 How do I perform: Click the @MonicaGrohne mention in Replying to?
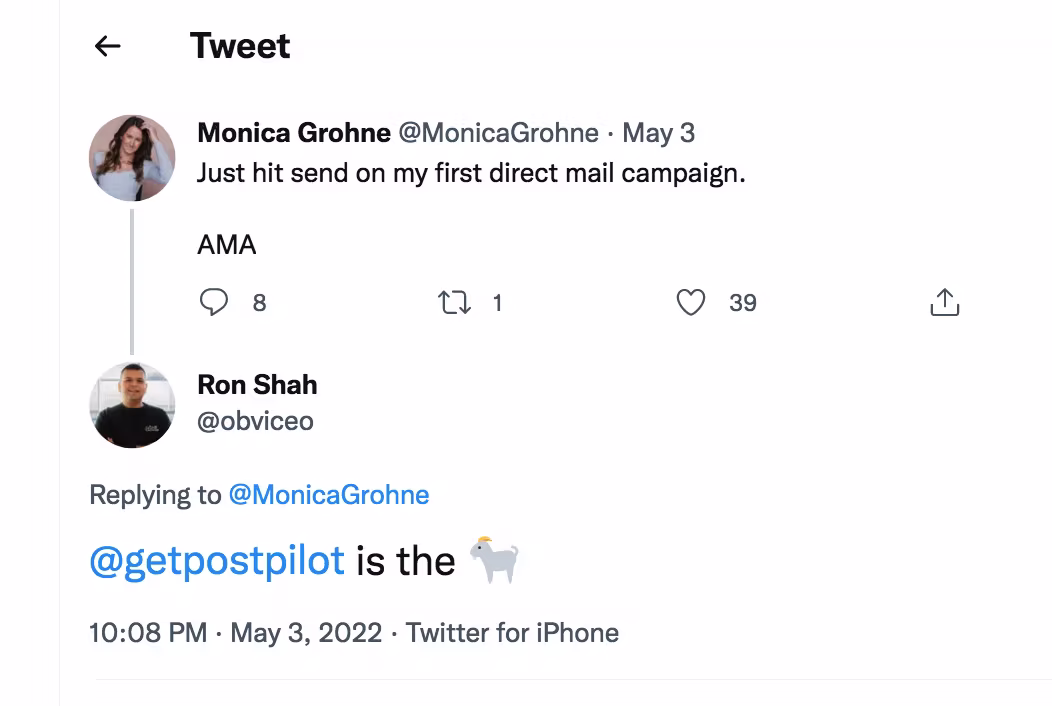point(329,494)
